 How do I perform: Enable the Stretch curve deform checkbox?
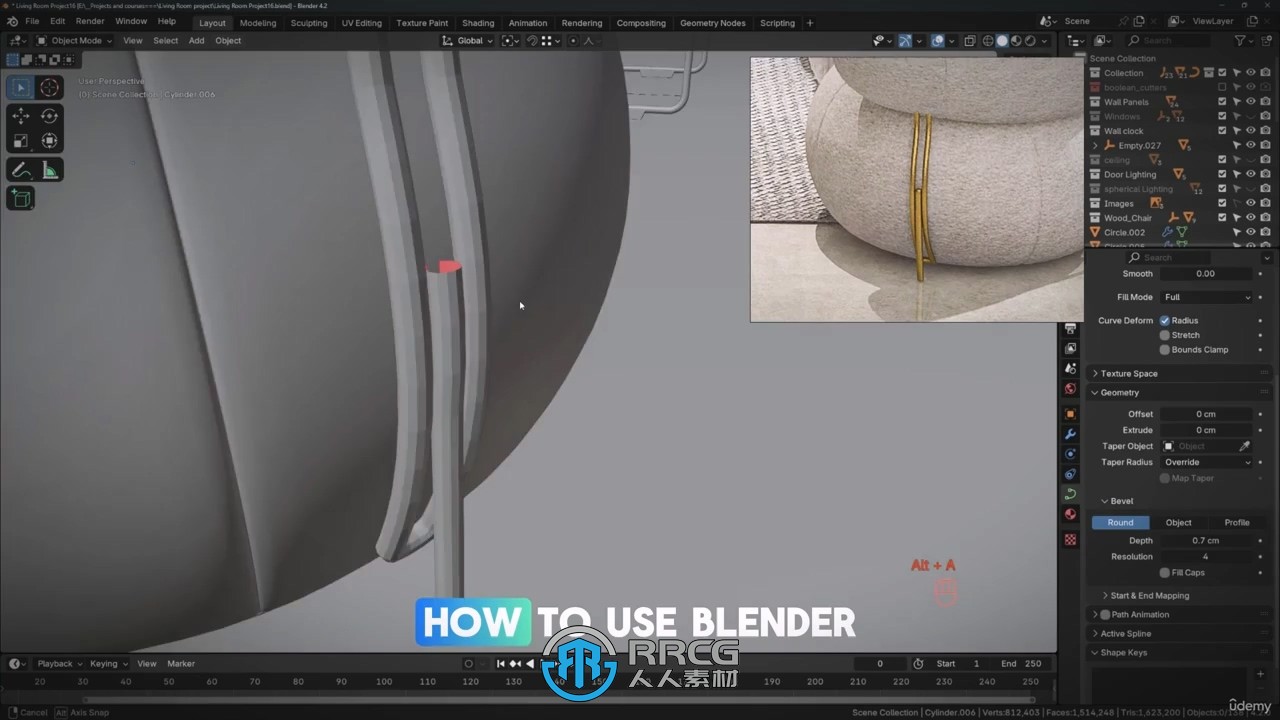[x=1164, y=335]
